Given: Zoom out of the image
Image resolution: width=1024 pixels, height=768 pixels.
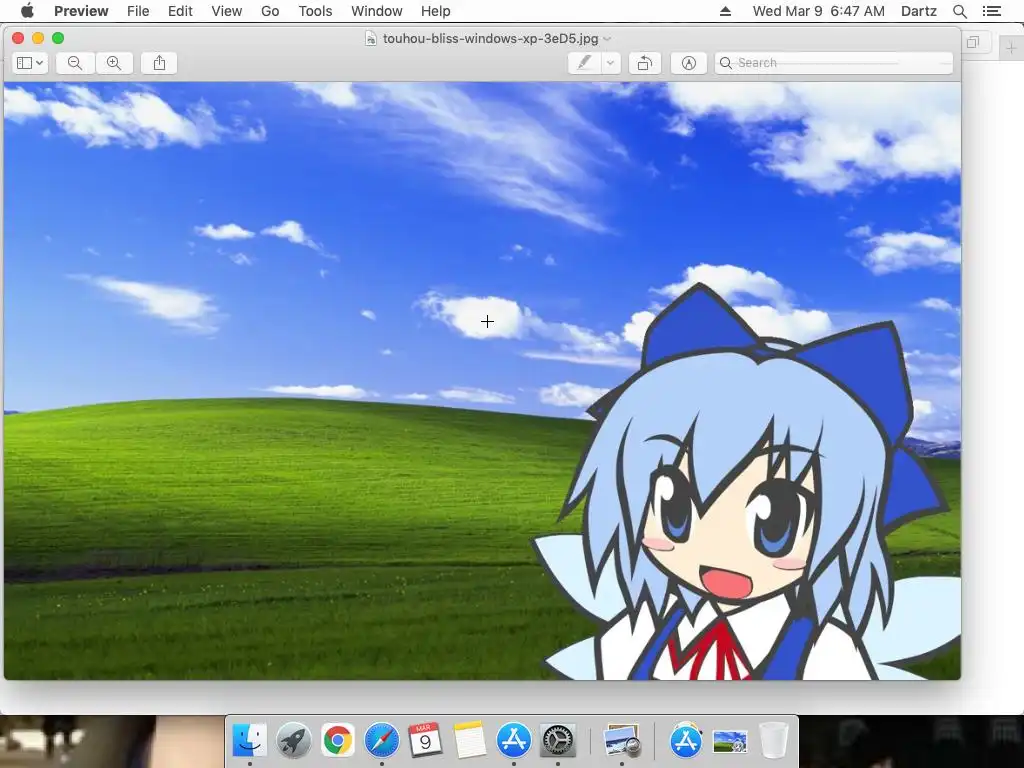Looking at the screenshot, I should pyautogui.click(x=75, y=63).
